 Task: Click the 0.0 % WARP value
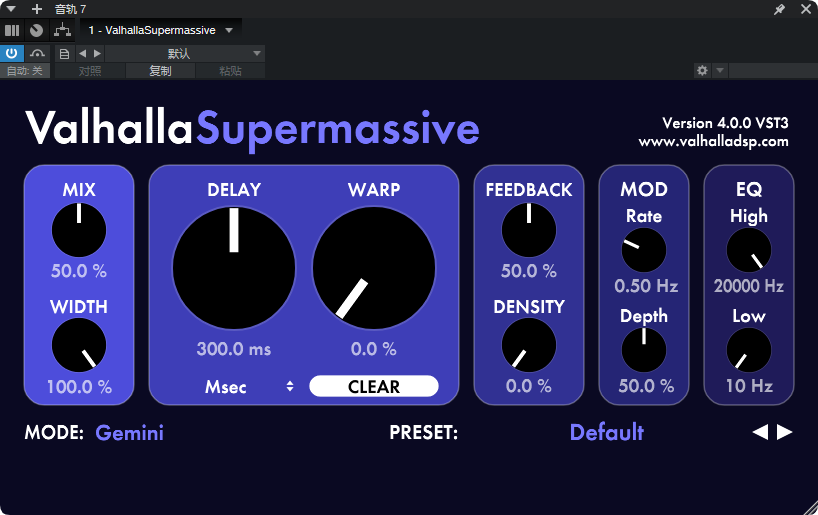[374, 349]
